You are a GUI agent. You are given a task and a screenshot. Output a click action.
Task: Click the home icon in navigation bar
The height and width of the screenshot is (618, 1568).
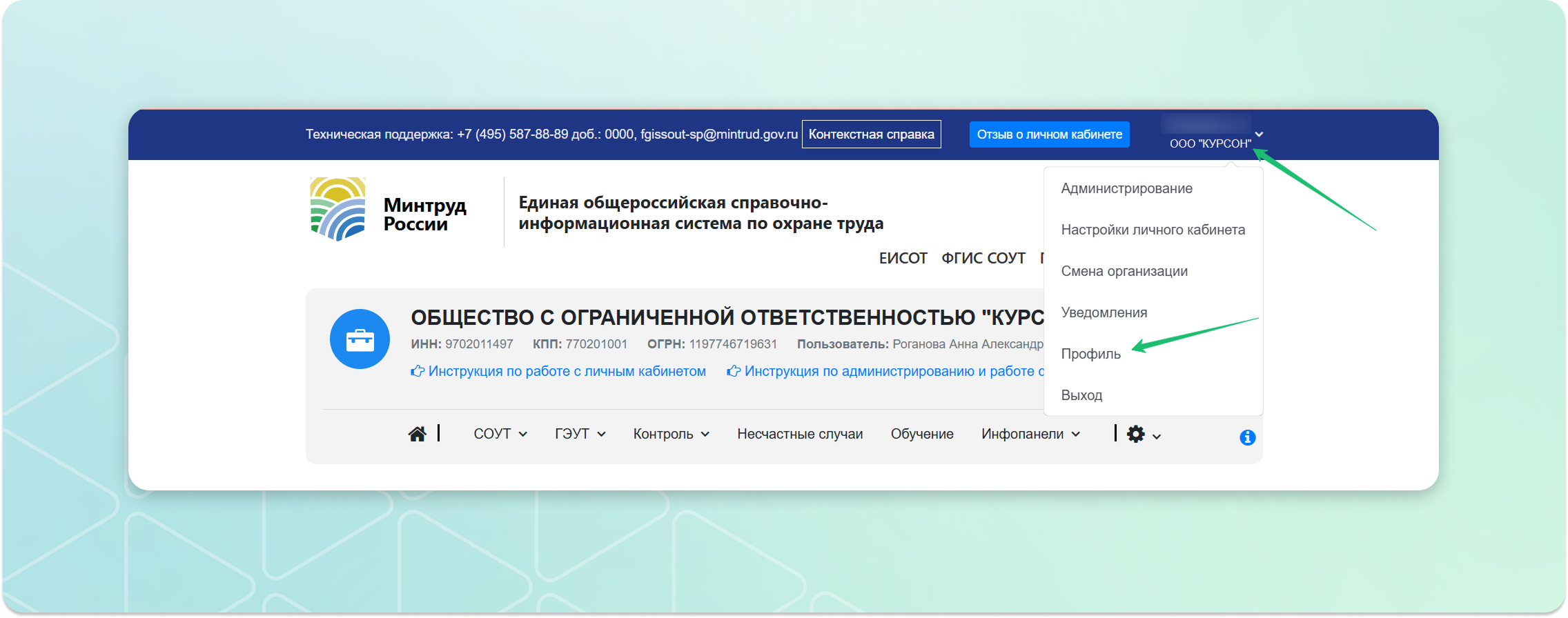417,434
